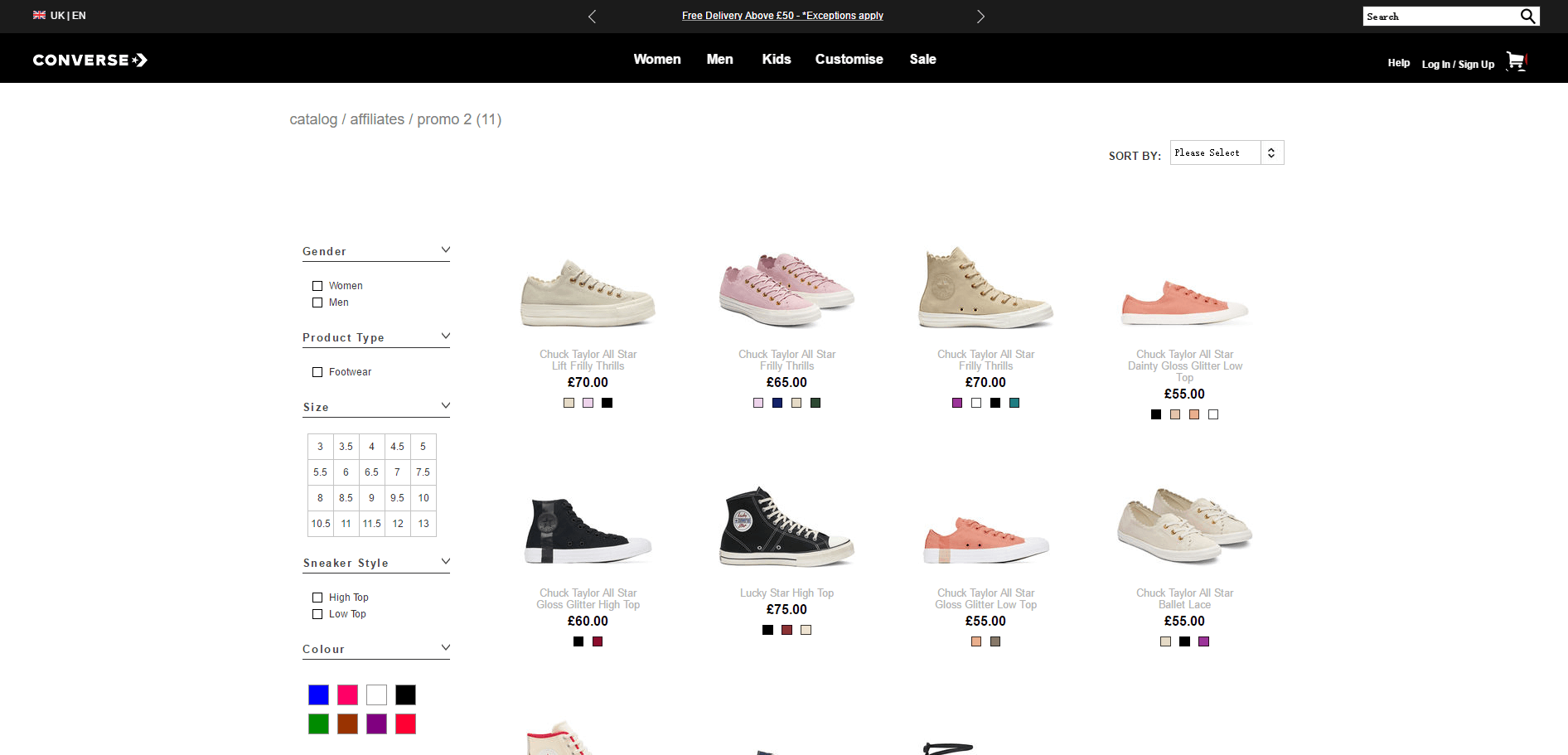This screenshot has height=755, width=1568.
Task: Open Lucky Star High Top product title
Action: 787,593
